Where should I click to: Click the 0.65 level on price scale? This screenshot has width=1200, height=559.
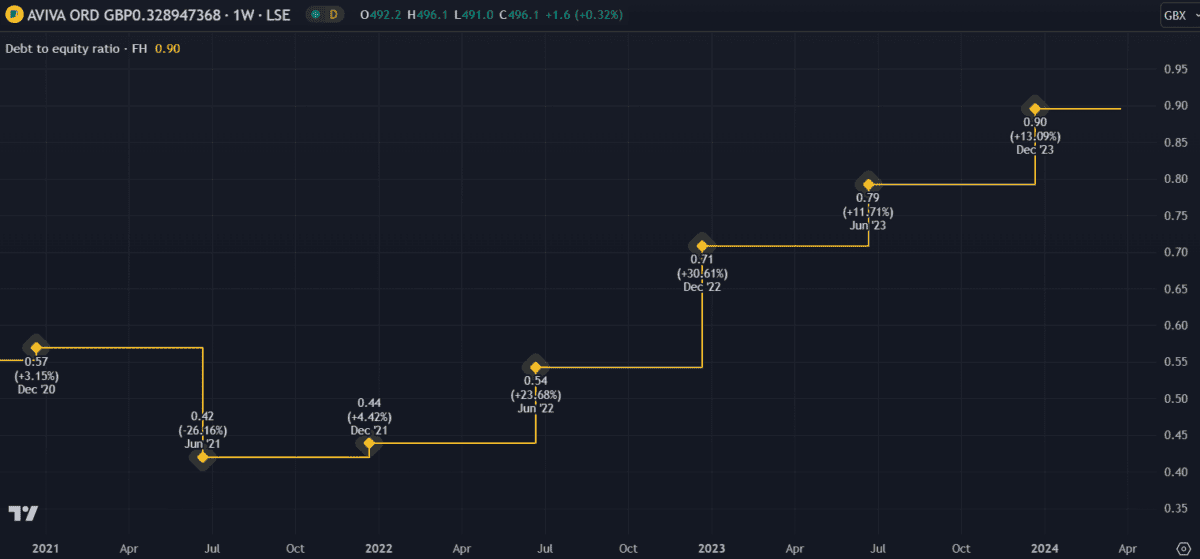1175,289
